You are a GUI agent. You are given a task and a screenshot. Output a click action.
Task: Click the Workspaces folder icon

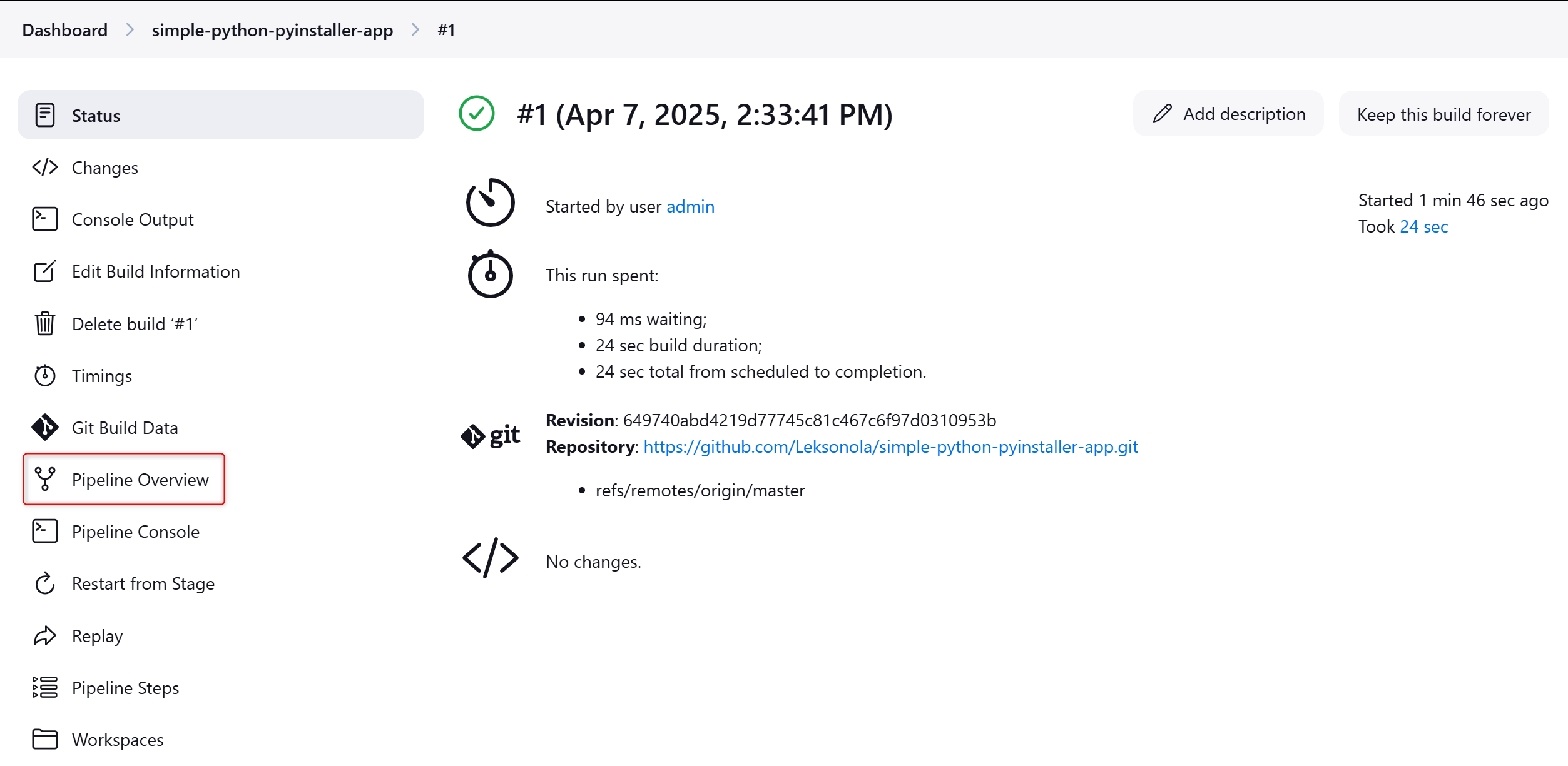(45, 740)
